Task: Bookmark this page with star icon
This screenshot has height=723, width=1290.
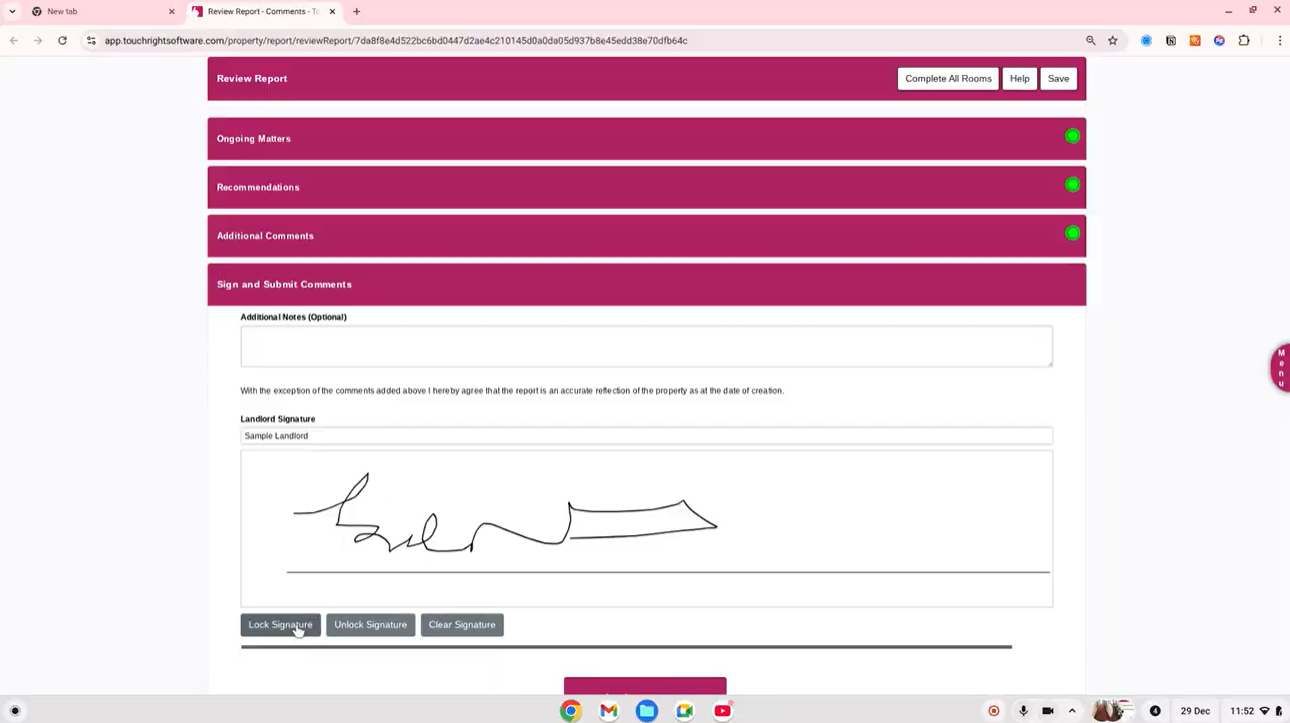Action: 1113,41
